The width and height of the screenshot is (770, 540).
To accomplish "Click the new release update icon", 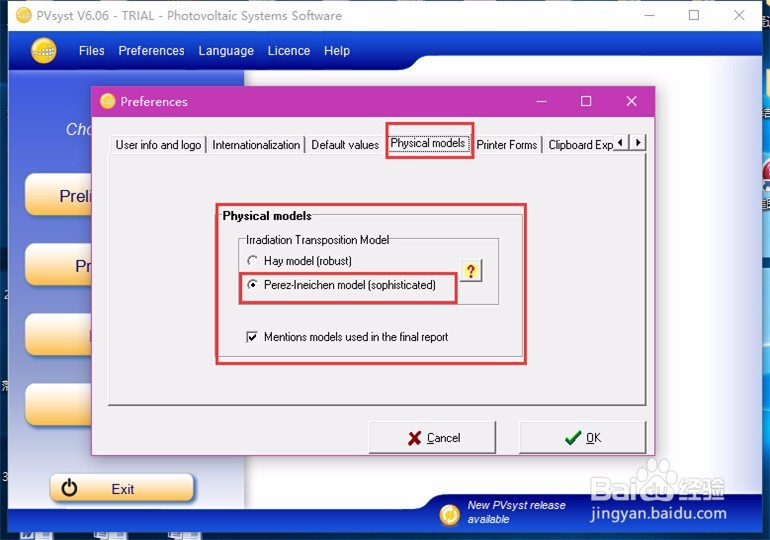I will click(449, 514).
